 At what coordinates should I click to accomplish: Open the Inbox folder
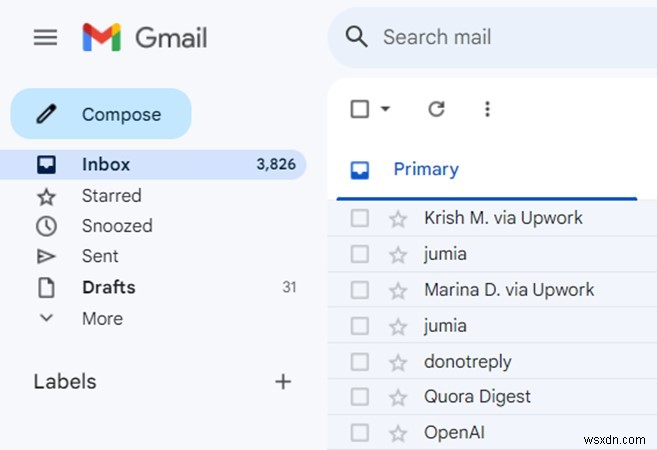[153, 164]
